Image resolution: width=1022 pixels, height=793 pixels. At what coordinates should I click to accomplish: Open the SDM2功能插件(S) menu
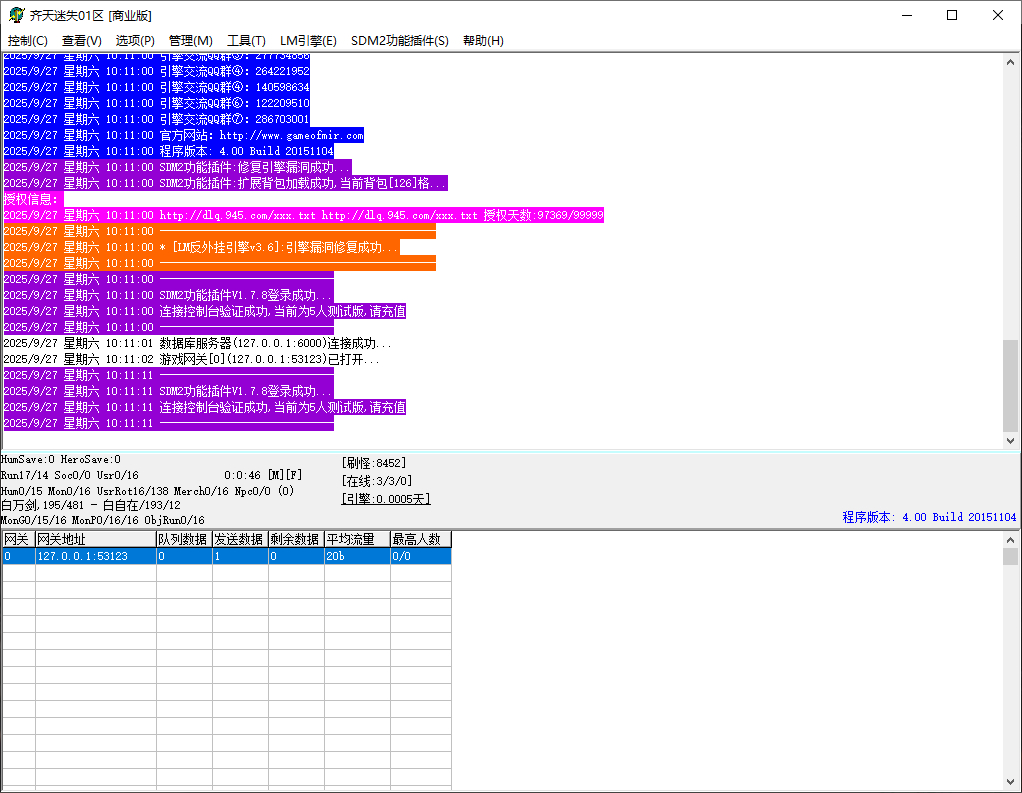[x=400, y=41]
